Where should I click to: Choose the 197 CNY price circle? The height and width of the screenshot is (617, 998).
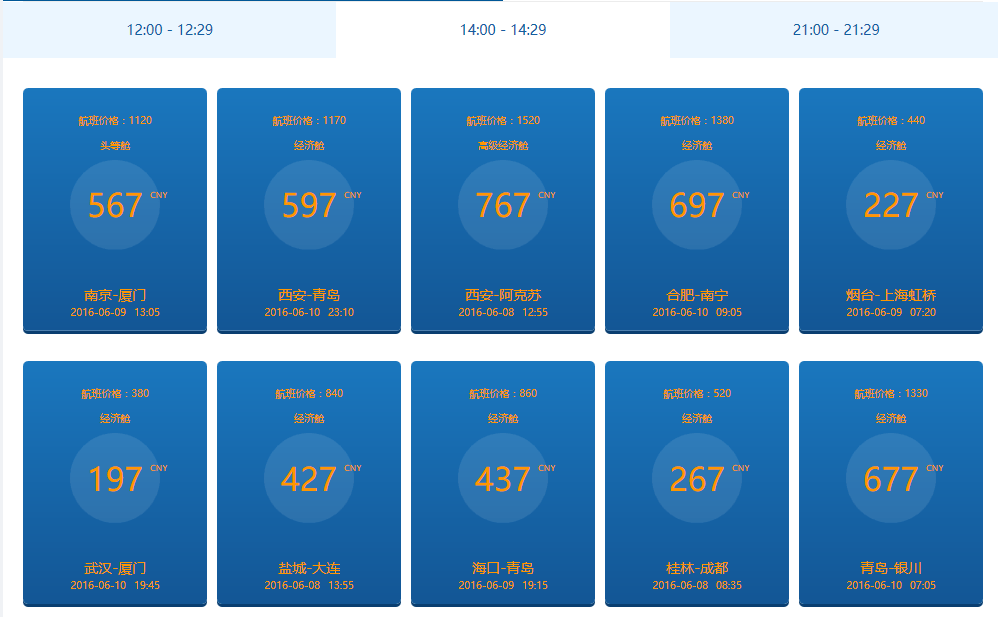click(x=115, y=478)
